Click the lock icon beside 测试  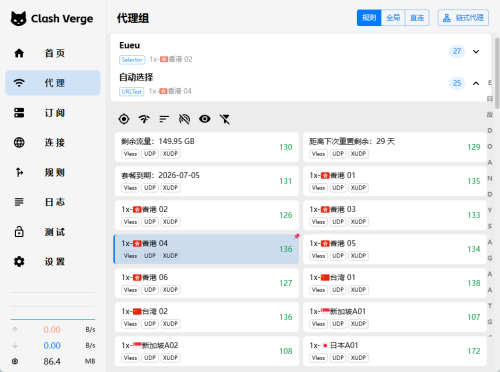tap(19, 232)
